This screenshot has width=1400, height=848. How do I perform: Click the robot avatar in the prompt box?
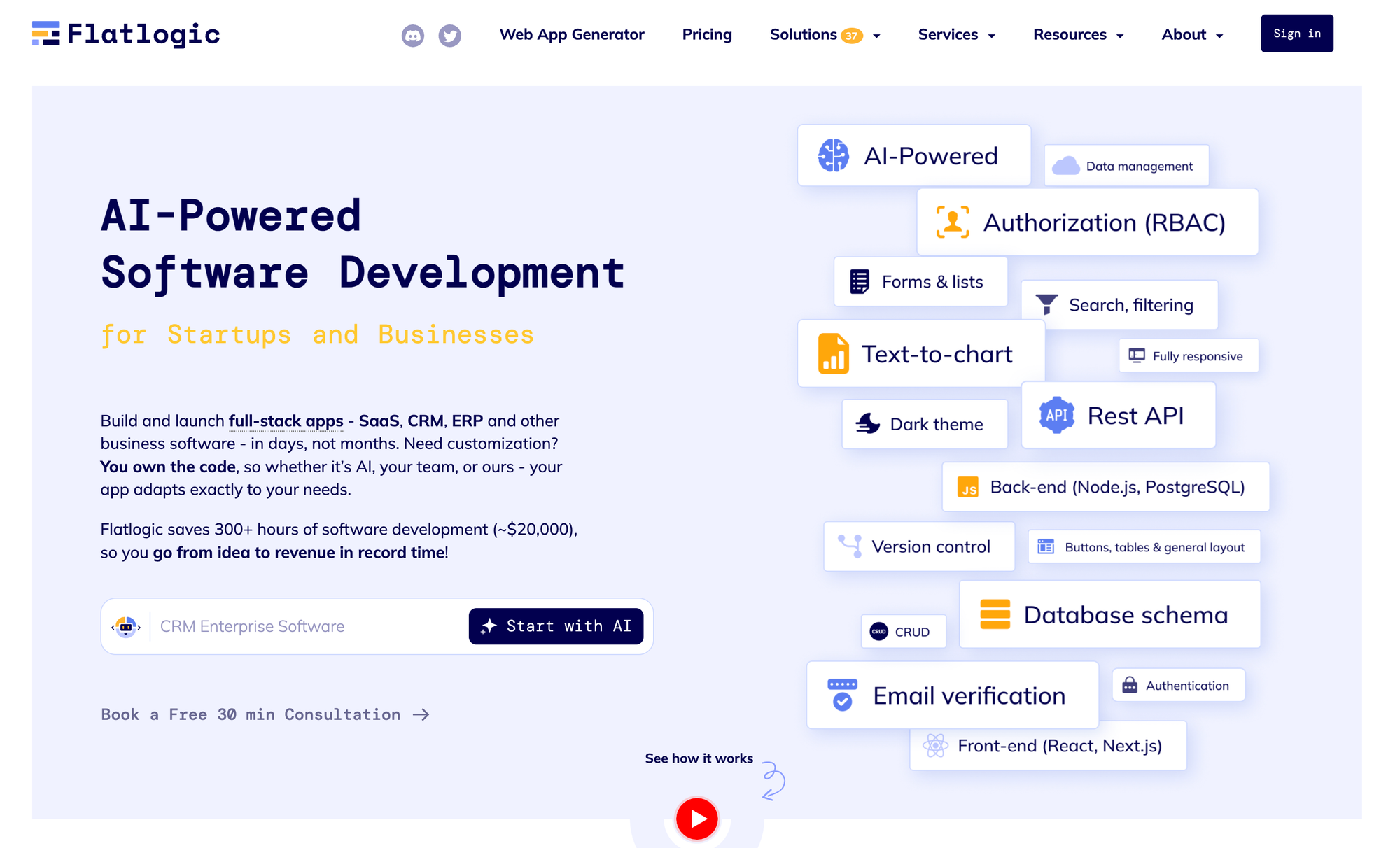(x=126, y=626)
